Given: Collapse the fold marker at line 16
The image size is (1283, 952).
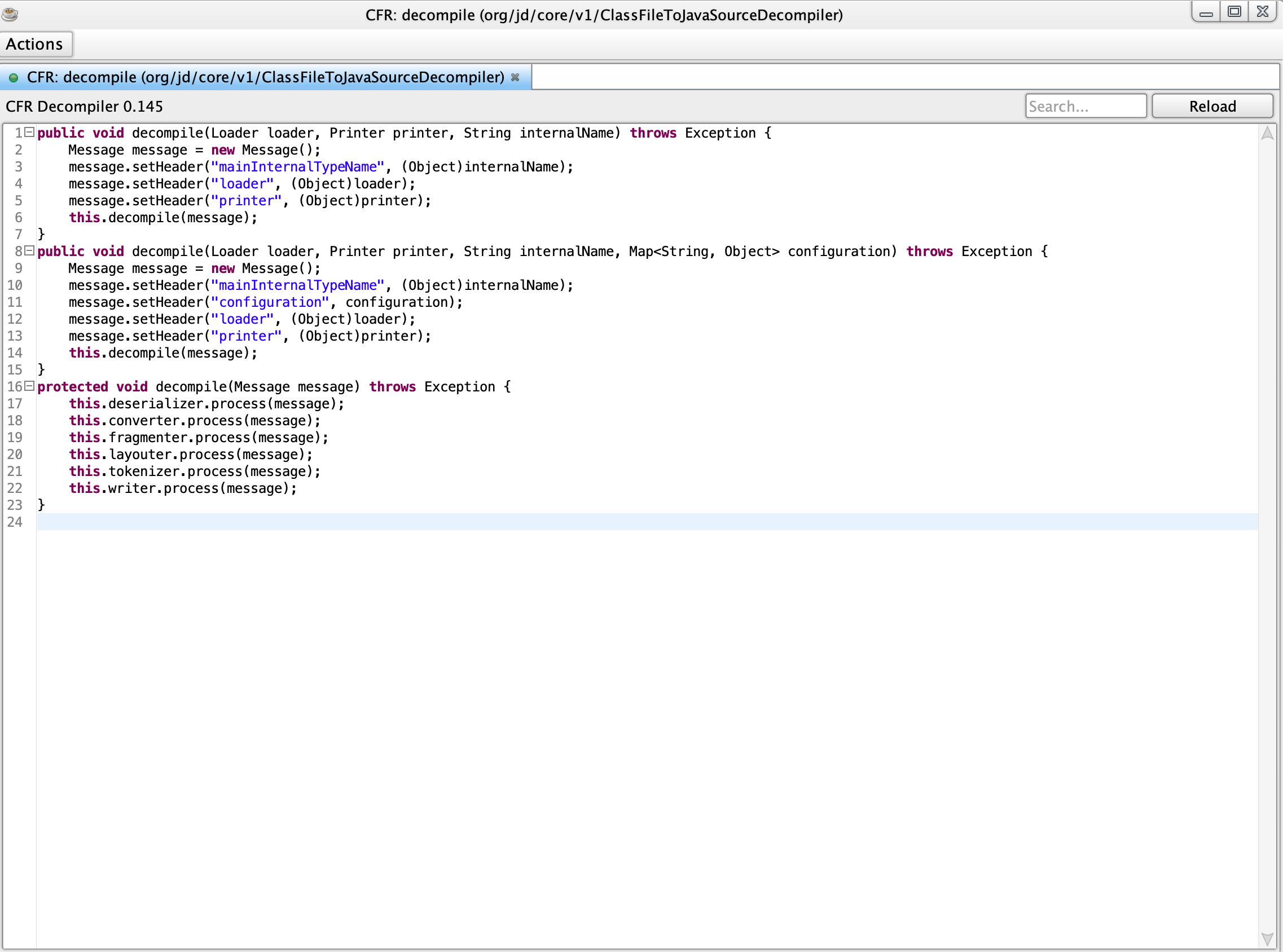Looking at the screenshot, I should pyautogui.click(x=29, y=386).
